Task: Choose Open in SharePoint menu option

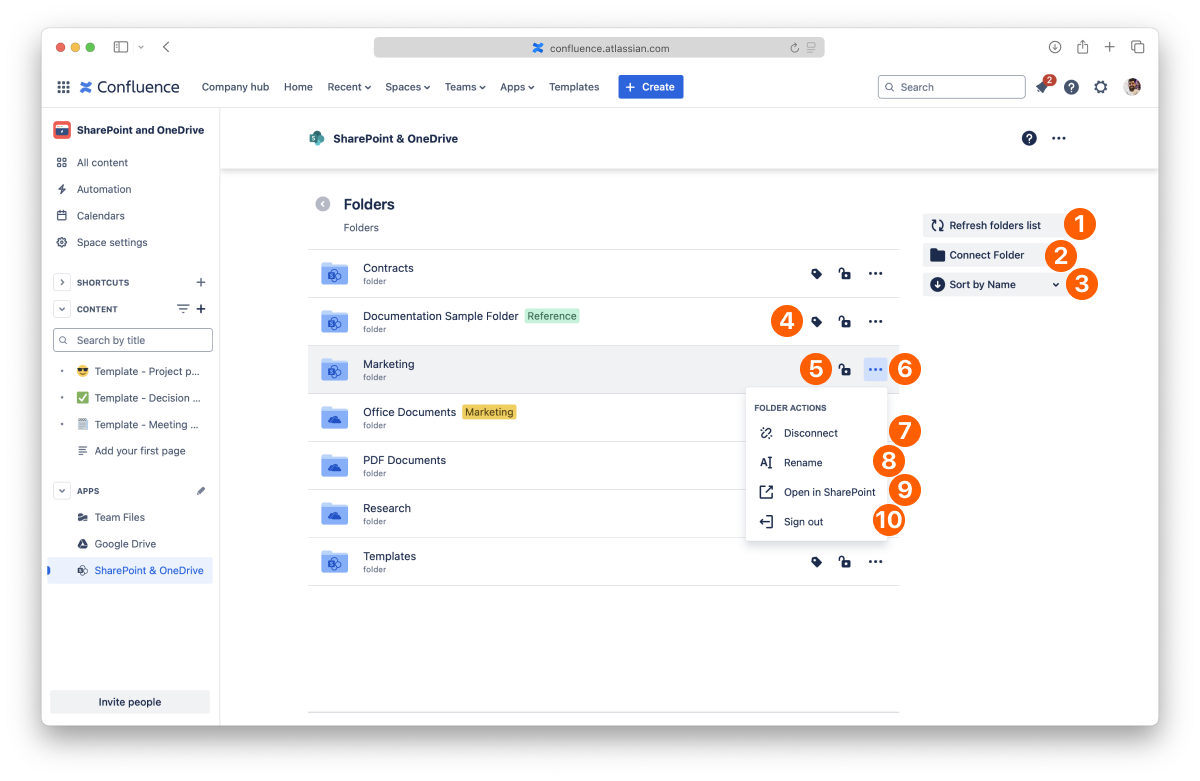Action: pyautogui.click(x=828, y=492)
